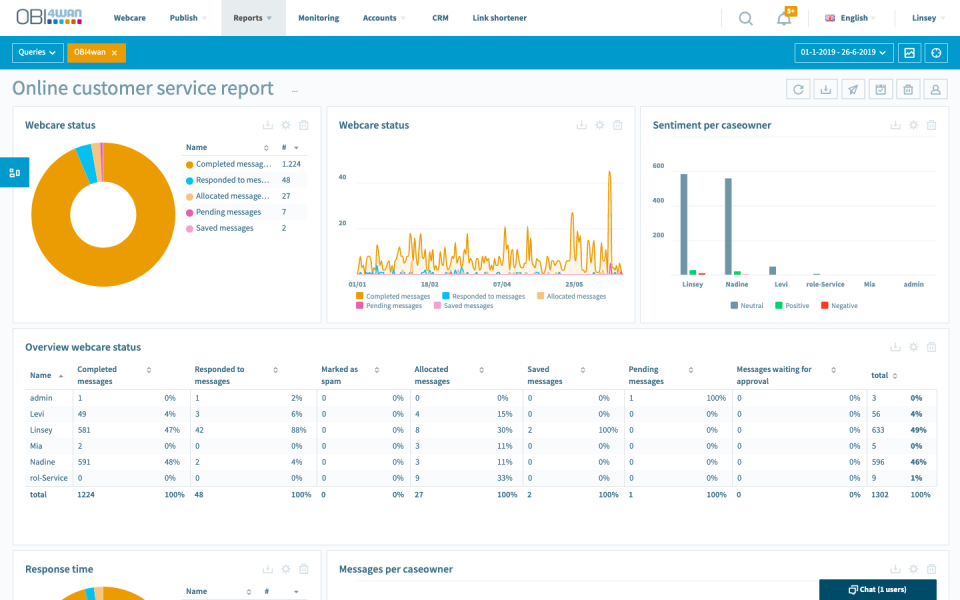Open the English language dropdown
Screen dimensions: 960x600
[x=850, y=17]
